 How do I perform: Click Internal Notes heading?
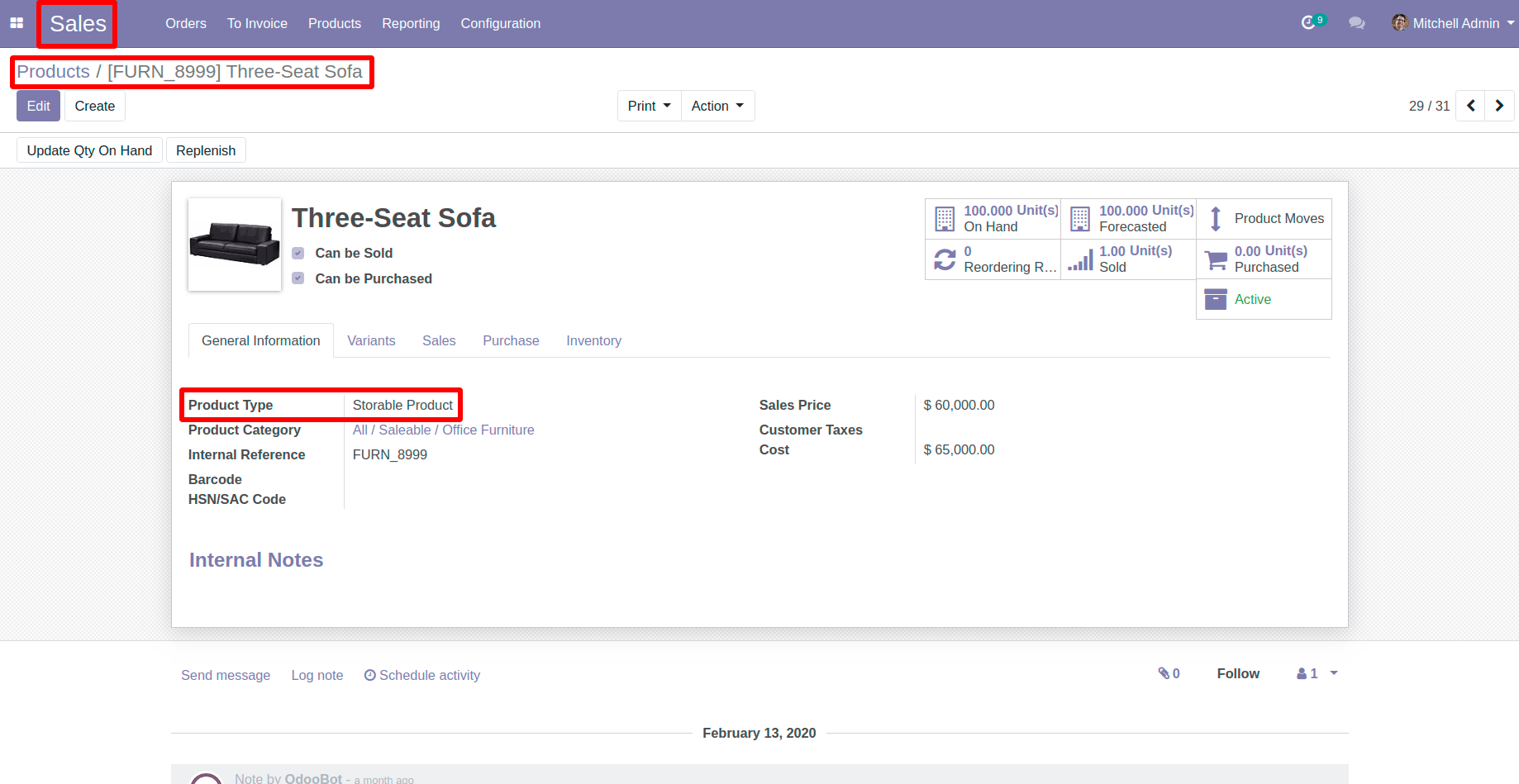pyautogui.click(x=256, y=560)
